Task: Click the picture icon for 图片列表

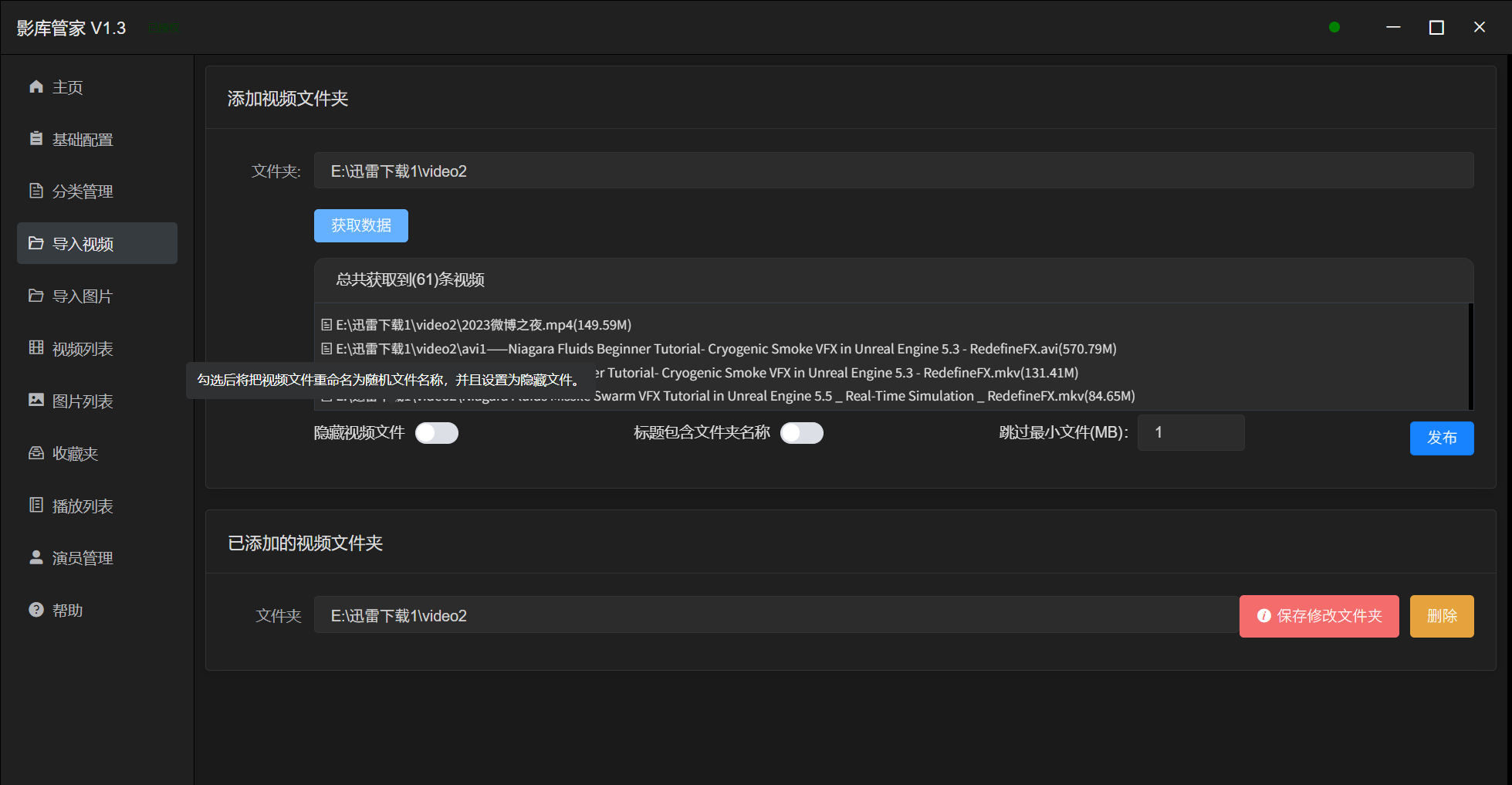Action: coord(36,400)
